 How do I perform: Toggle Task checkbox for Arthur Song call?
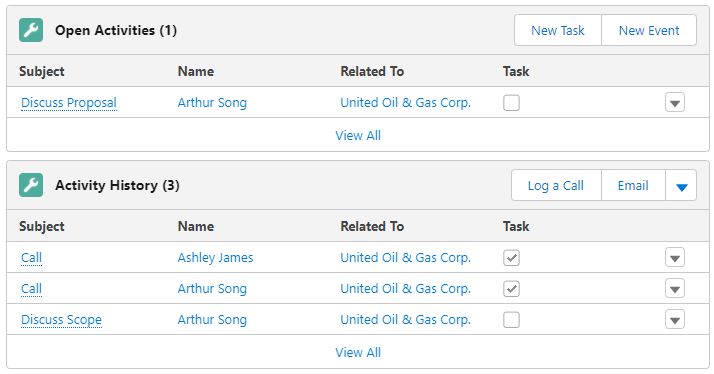(x=511, y=288)
